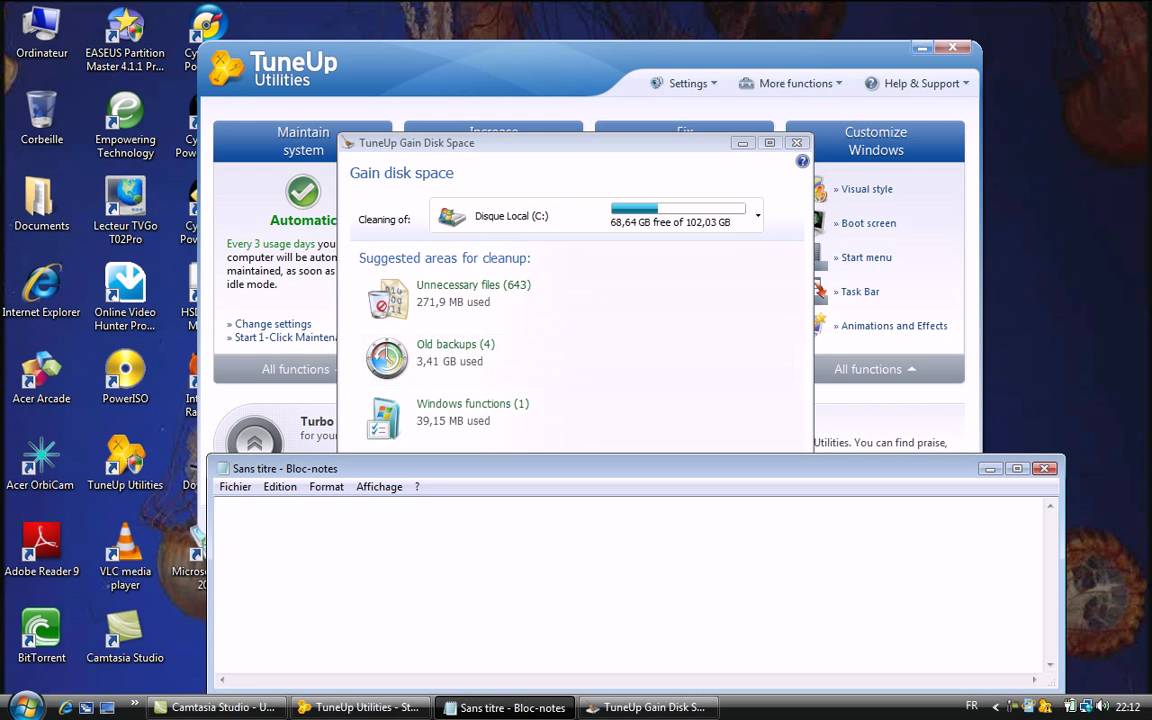Click the Bloc-notes horizontal scrollbar left arrow
Viewport: 1152px width, 720px height.
222,680
